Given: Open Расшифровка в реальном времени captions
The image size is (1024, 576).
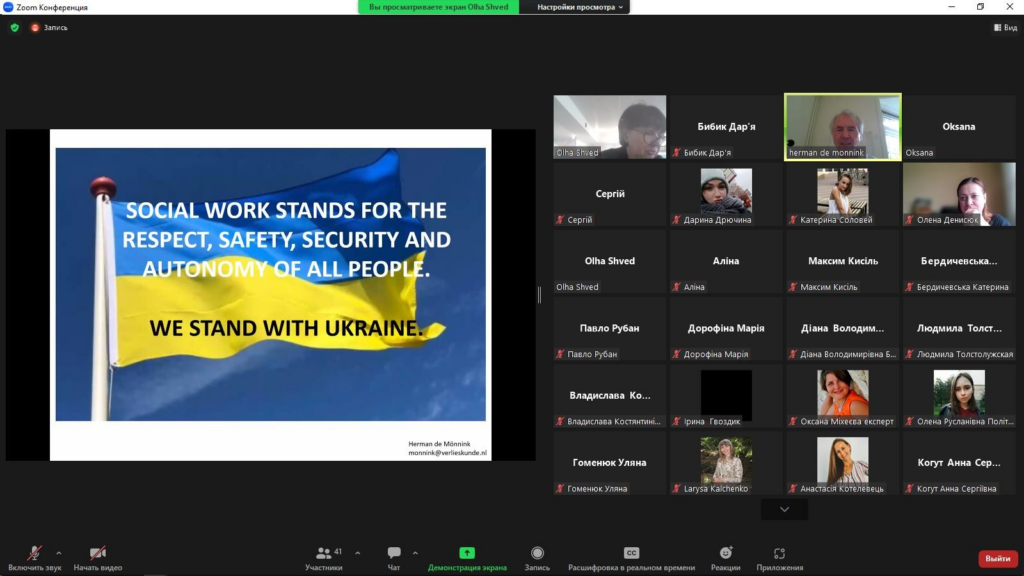Looking at the screenshot, I should (x=631, y=554).
